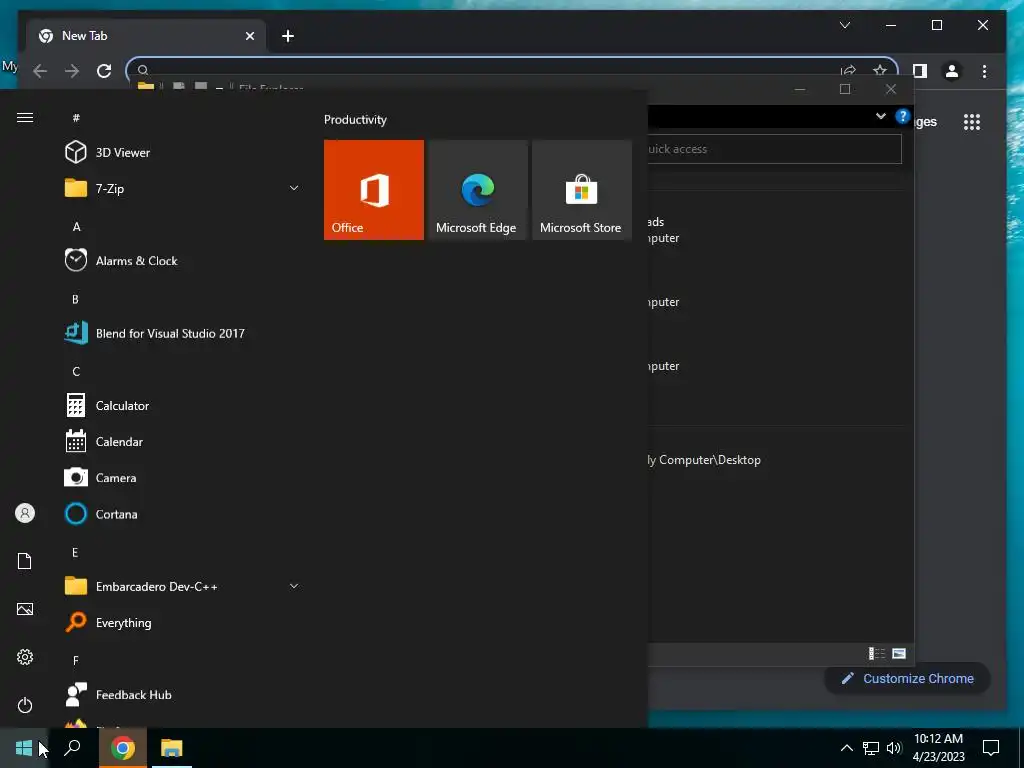Expand the Start menu hamburger navigation
Screen dimensions: 1024x768
pyautogui.click(x=25, y=118)
